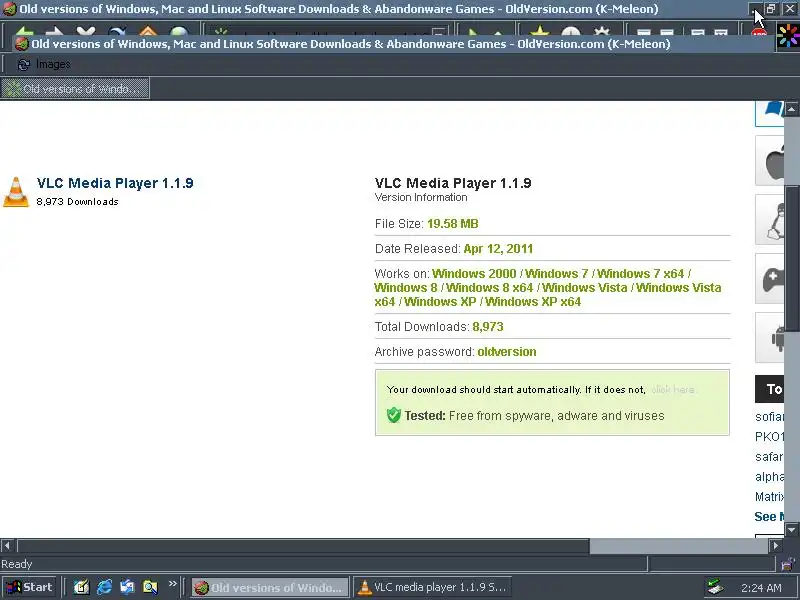Click the green Tested shield checkmark icon
800x600 pixels.
point(393,415)
